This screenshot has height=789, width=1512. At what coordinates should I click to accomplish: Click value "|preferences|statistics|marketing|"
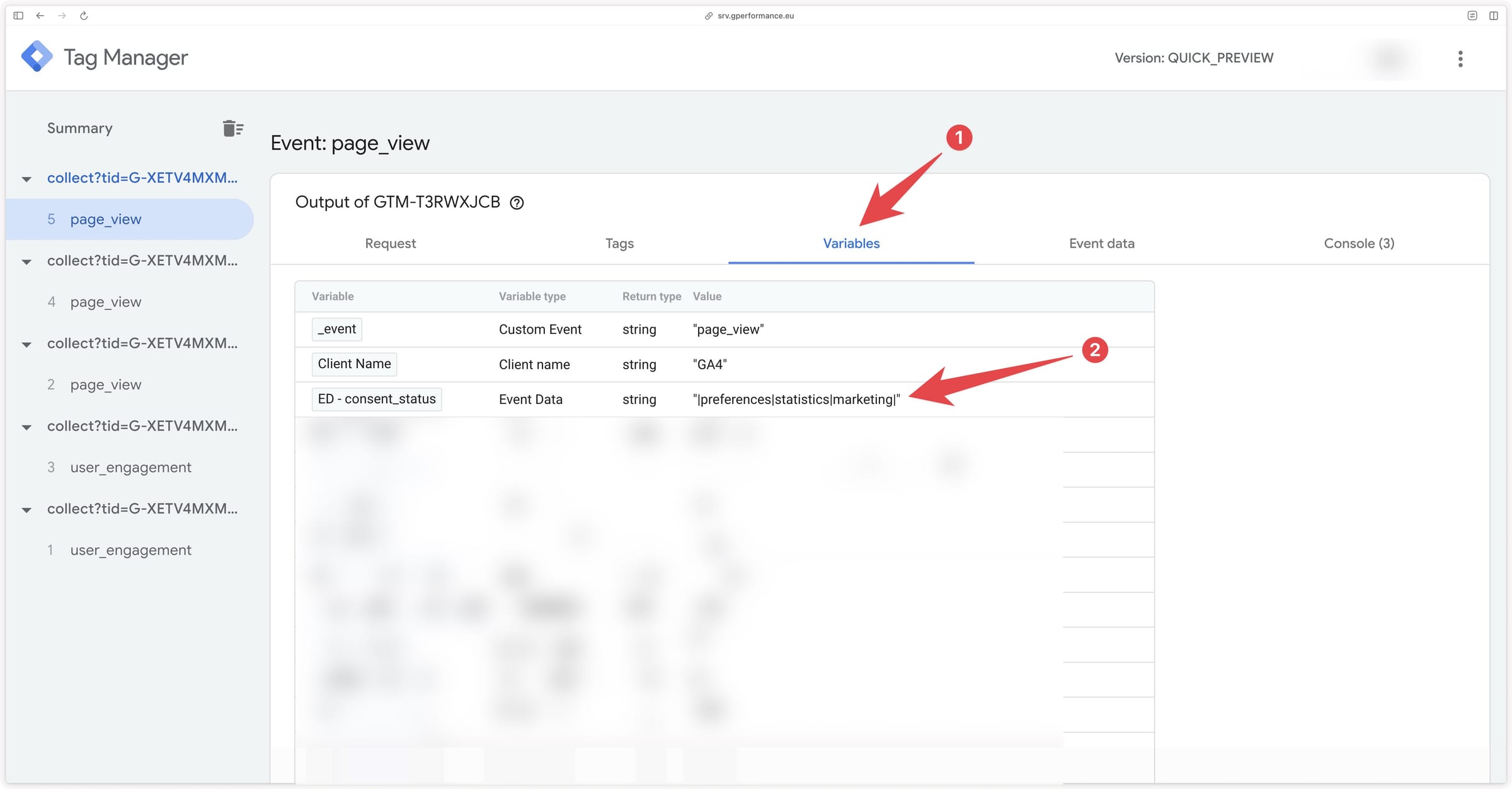[796, 400]
